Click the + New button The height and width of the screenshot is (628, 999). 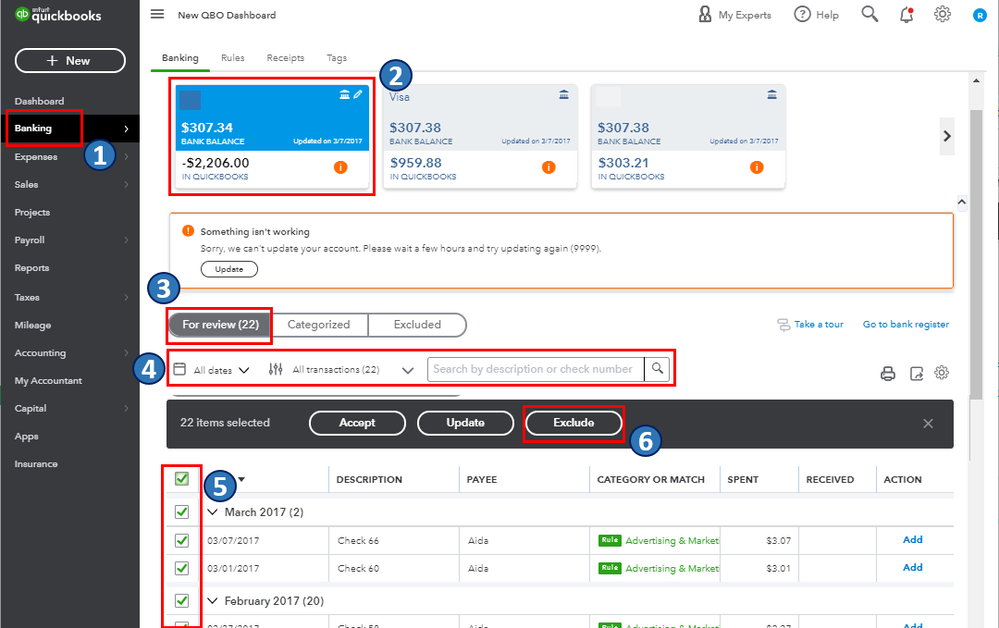click(70, 61)
